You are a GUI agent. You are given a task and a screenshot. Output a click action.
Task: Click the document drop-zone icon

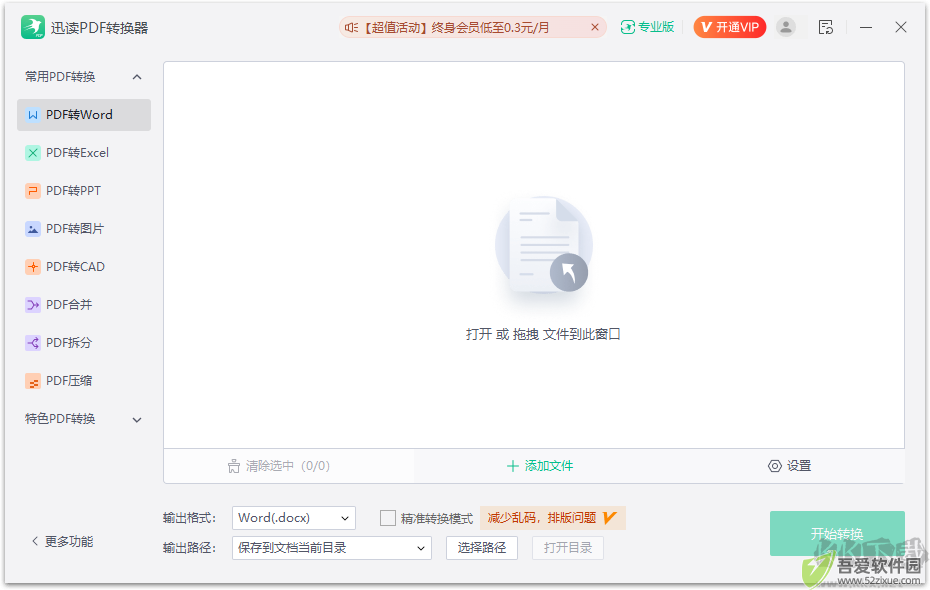tap(543, 246)
